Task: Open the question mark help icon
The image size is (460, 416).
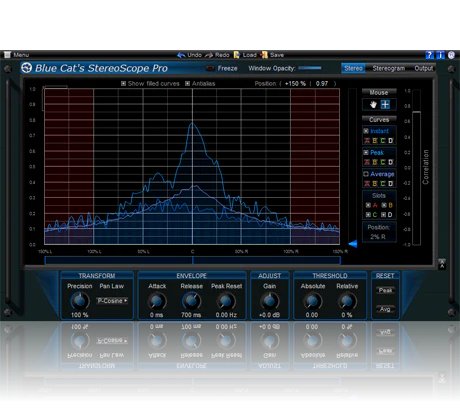Action: coord(430,55)
